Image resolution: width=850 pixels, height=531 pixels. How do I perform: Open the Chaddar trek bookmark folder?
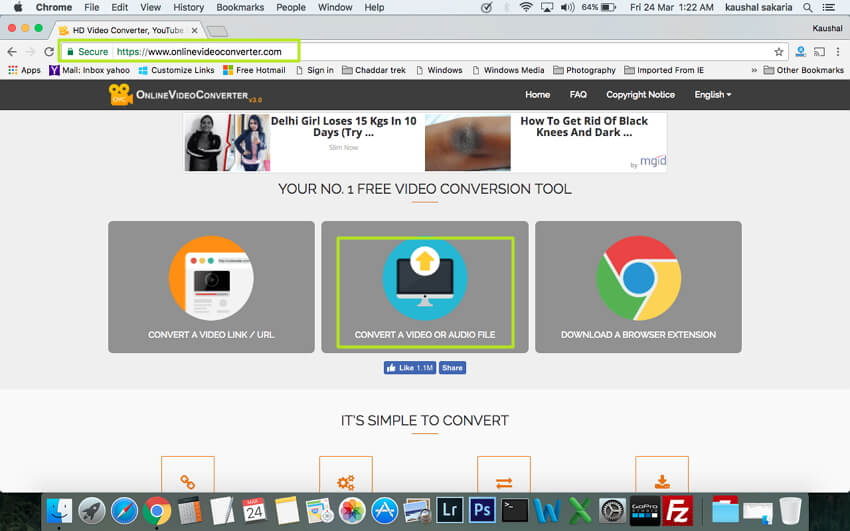click(374, 70)
